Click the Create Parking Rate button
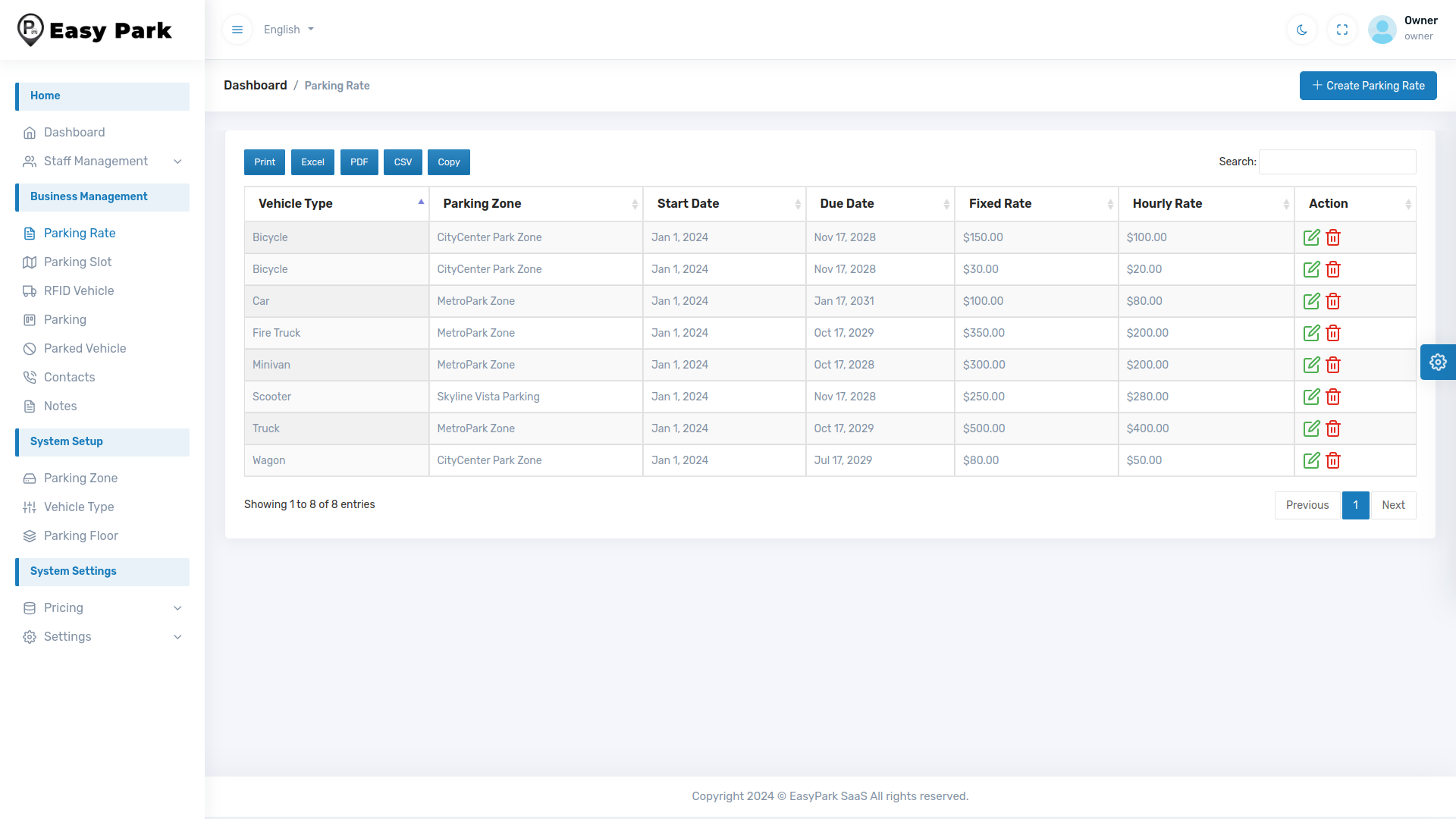The height and width of the screenshot is (819, 1456). click(1368, 85)
